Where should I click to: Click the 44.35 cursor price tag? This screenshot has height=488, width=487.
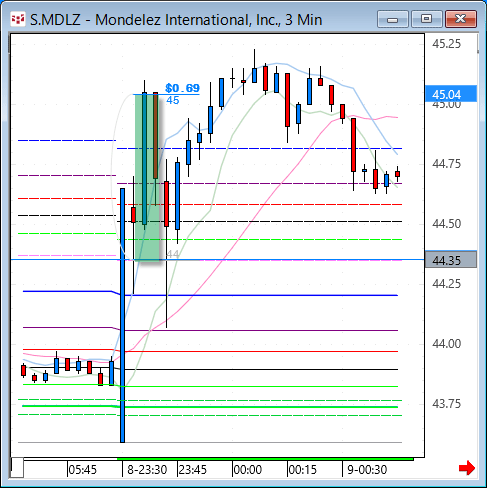[x=451, y=260]
